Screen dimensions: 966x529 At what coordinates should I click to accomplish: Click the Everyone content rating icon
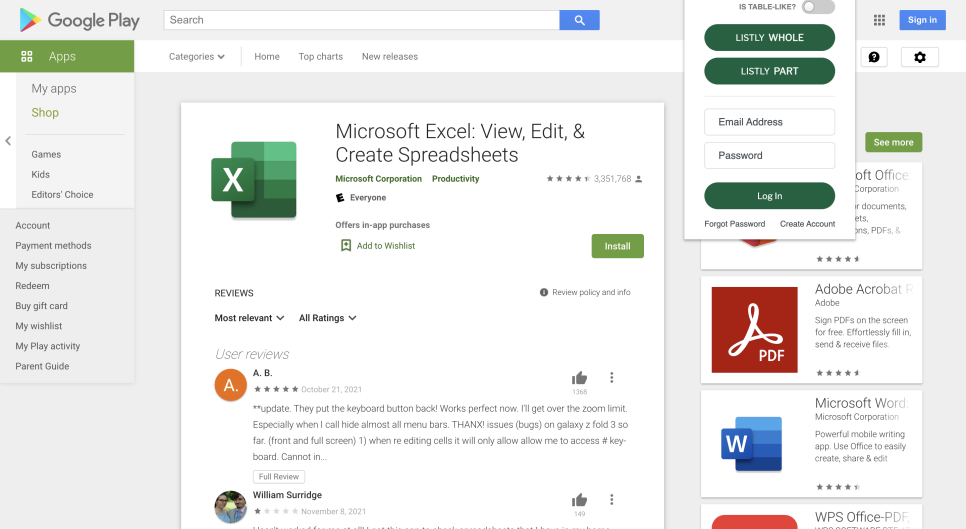click(339, 198)
